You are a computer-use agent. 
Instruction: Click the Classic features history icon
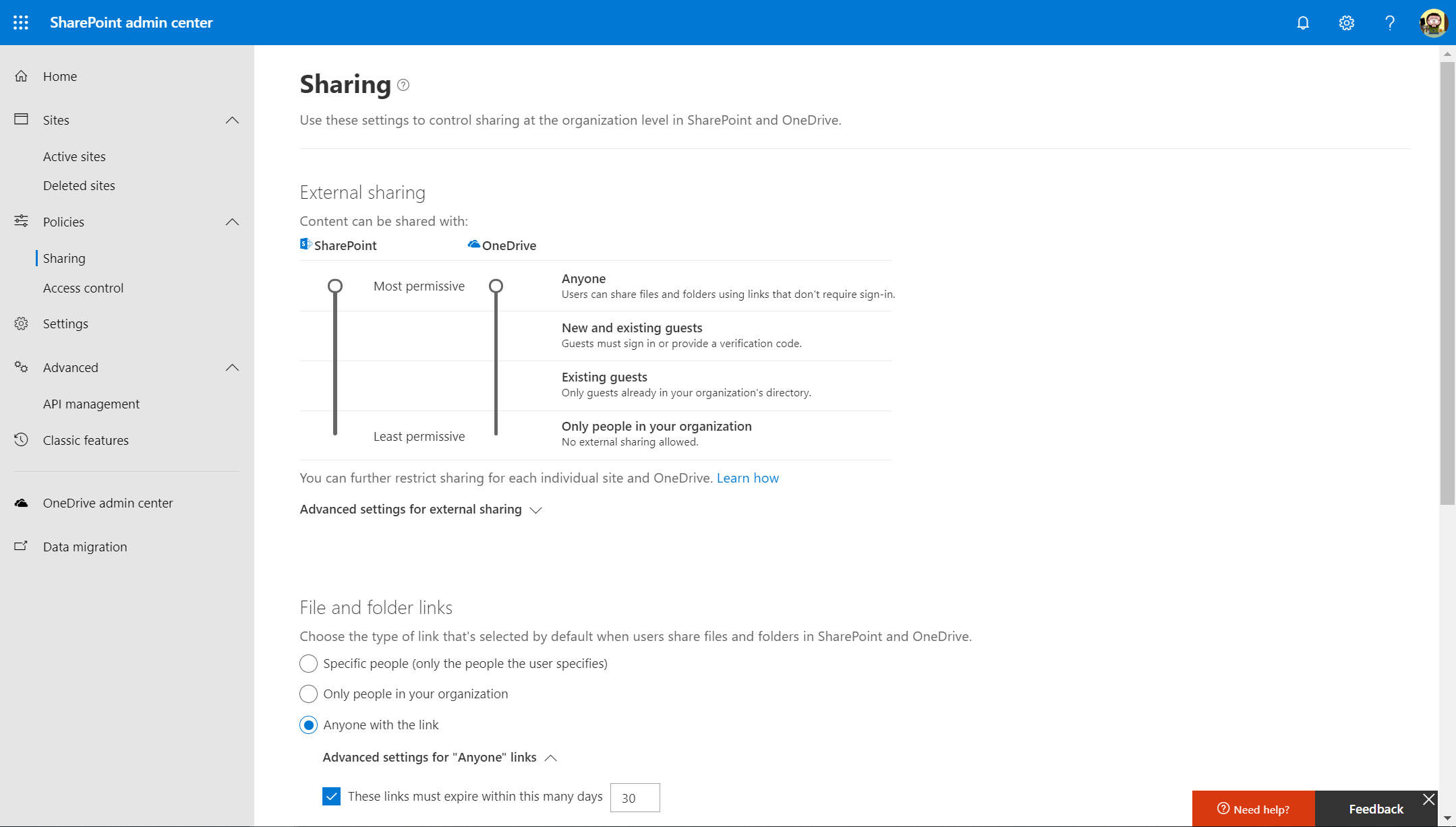(x=22, y=439)
